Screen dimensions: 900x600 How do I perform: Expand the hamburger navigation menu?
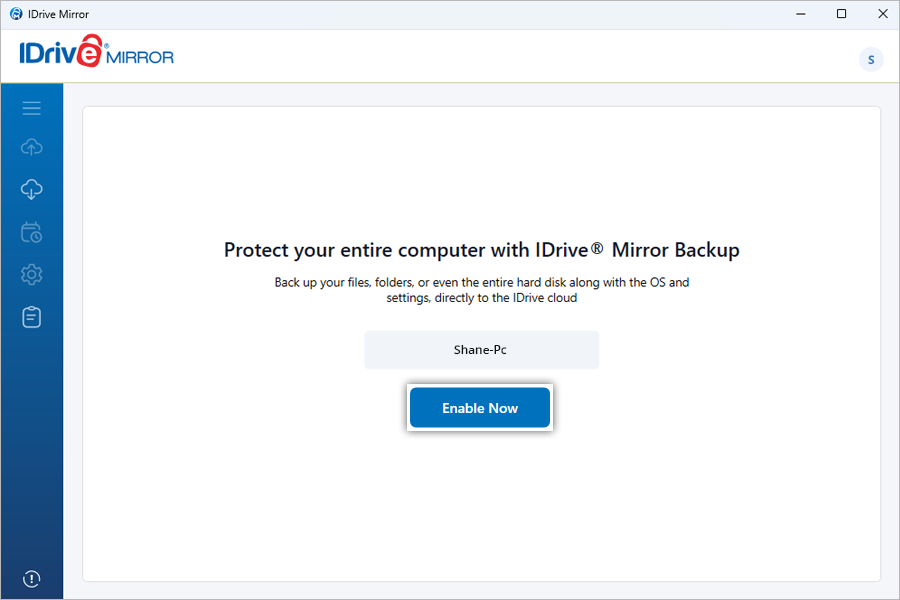31,108
